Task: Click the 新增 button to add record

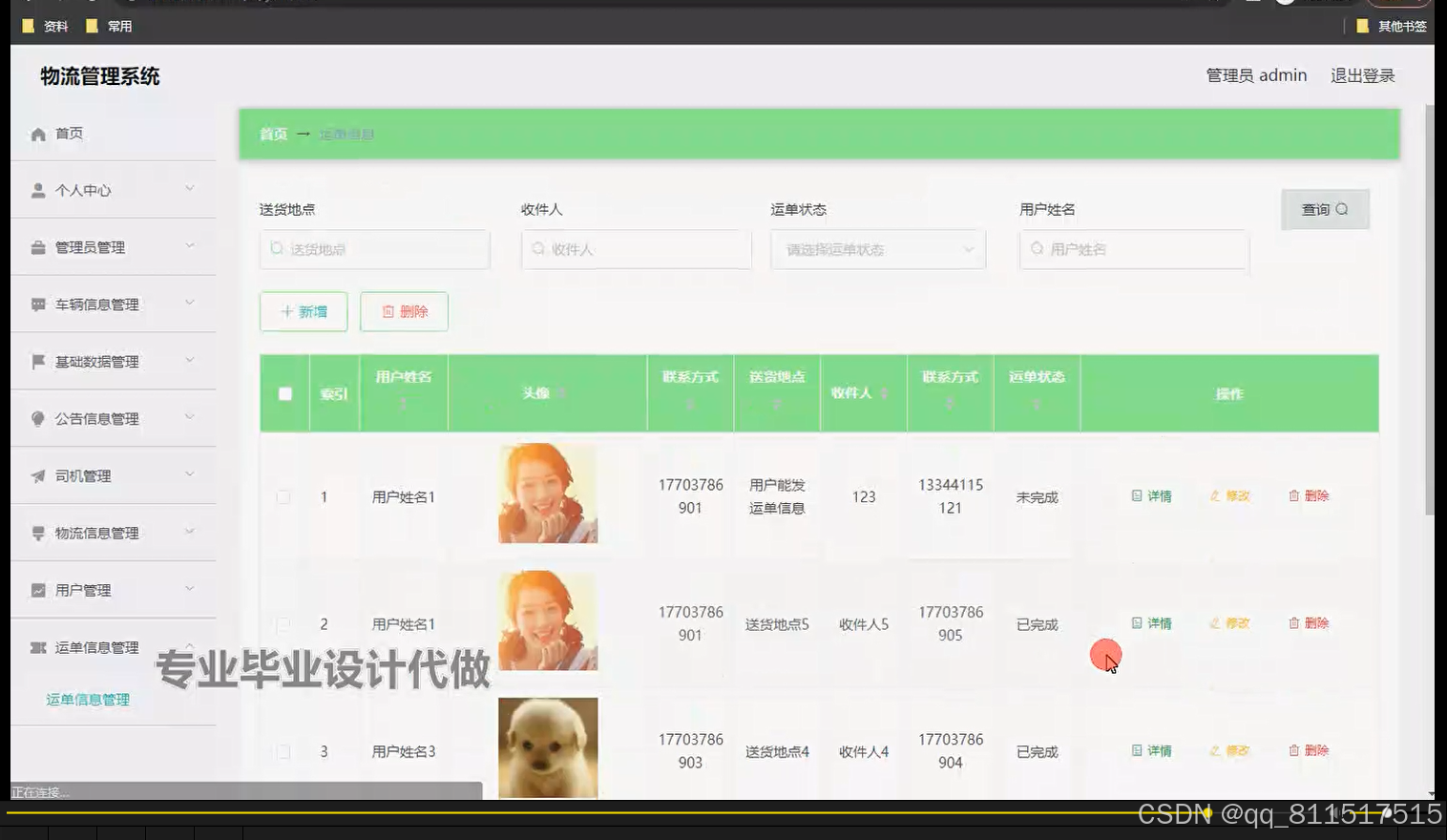Action: pyautogui.click(x=304, y=311)
